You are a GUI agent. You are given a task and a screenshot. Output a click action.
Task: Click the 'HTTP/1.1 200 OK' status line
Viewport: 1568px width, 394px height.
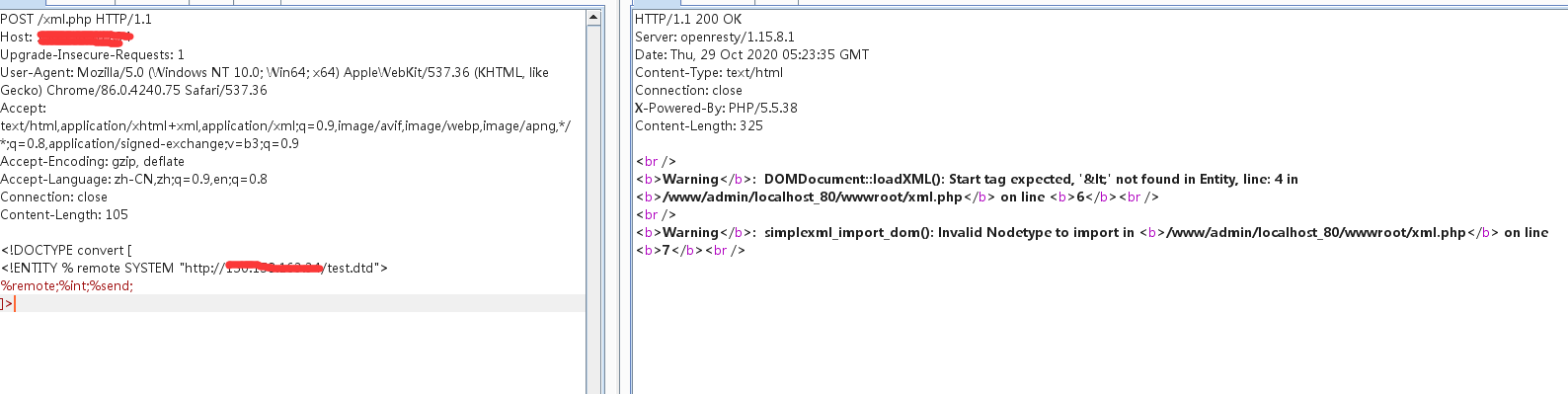click(688, 19)
